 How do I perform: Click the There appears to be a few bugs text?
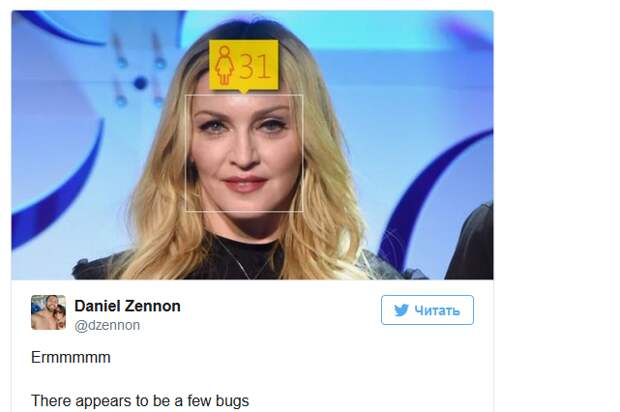tap(140, 401)
